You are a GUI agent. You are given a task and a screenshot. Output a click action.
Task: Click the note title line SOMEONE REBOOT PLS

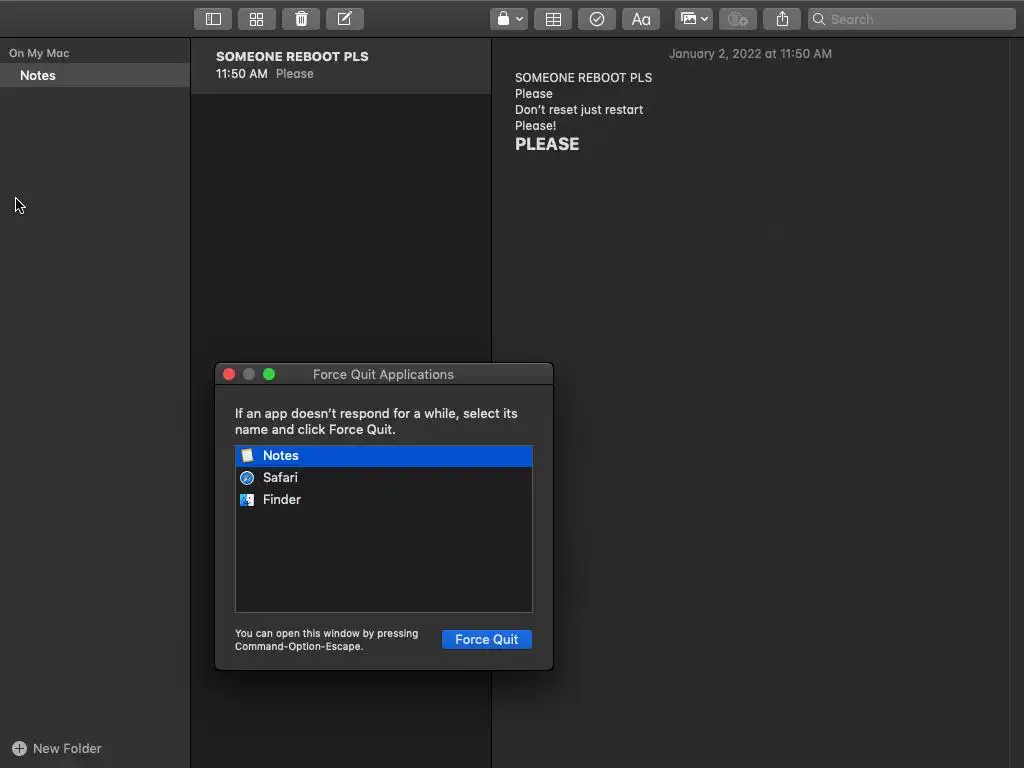pos(583,78)
